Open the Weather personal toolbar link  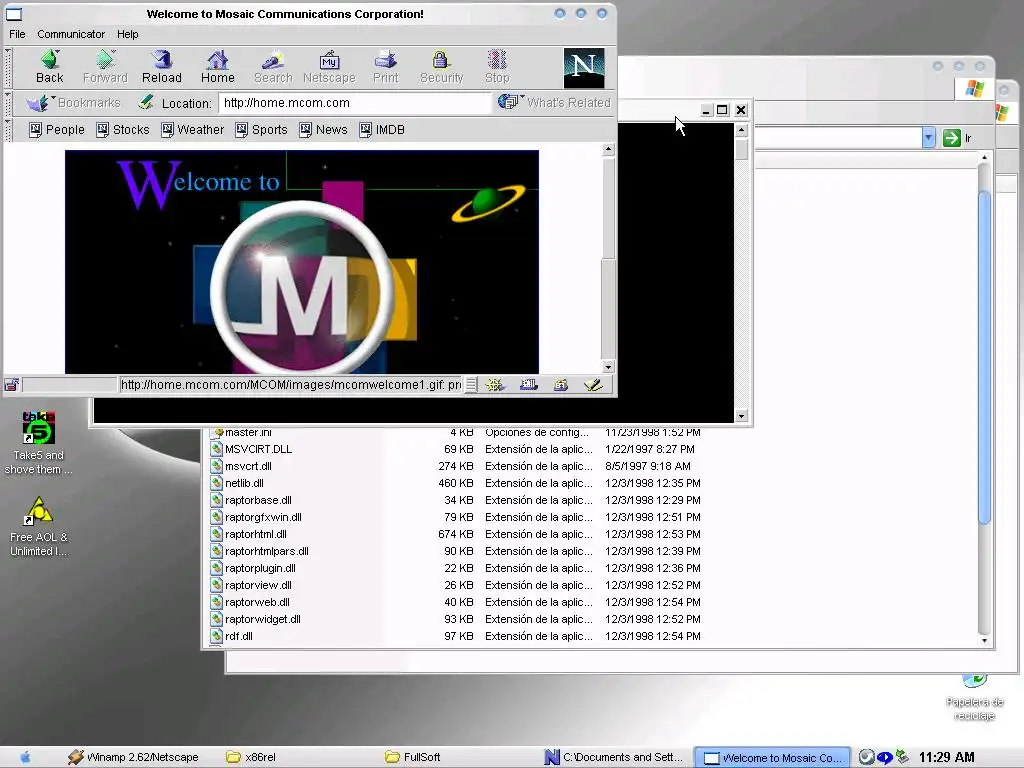(x=193, y=130)
